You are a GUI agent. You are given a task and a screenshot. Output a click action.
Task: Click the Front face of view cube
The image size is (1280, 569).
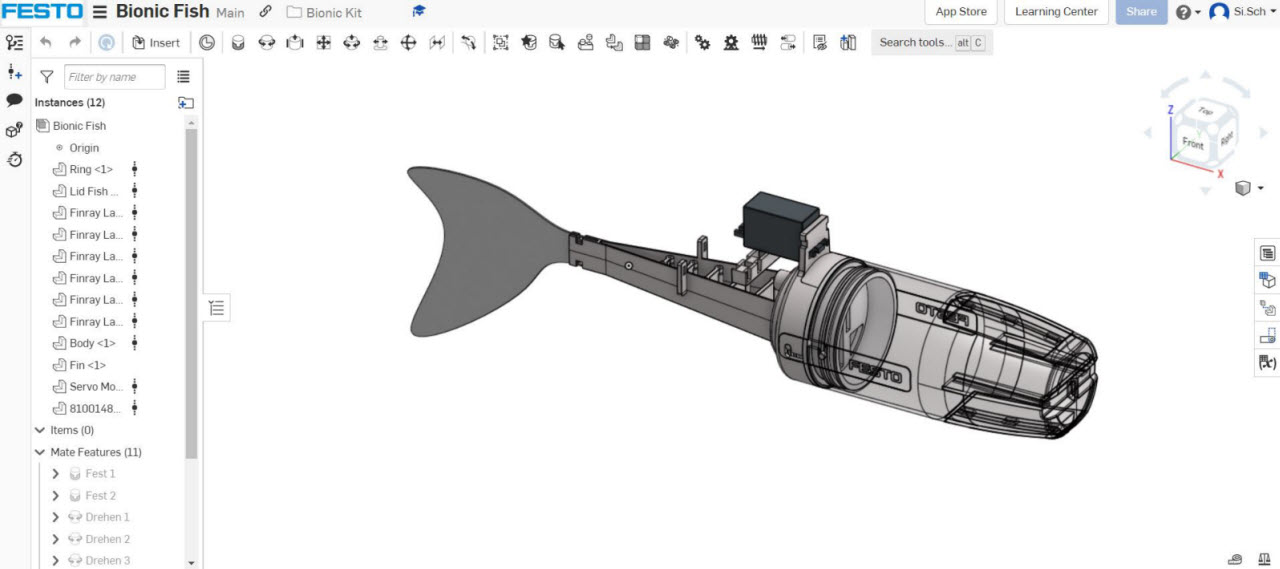(x=1192, y=143)
